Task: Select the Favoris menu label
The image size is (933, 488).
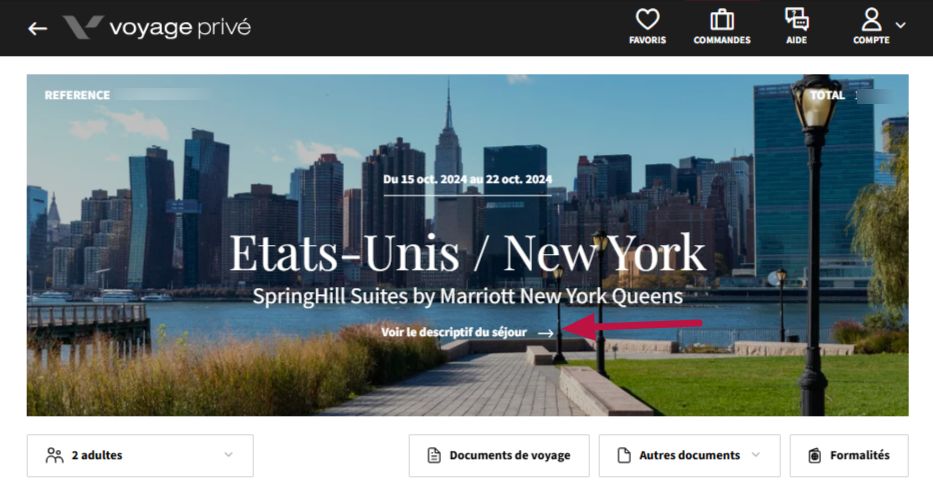Action: click(647, 40)
